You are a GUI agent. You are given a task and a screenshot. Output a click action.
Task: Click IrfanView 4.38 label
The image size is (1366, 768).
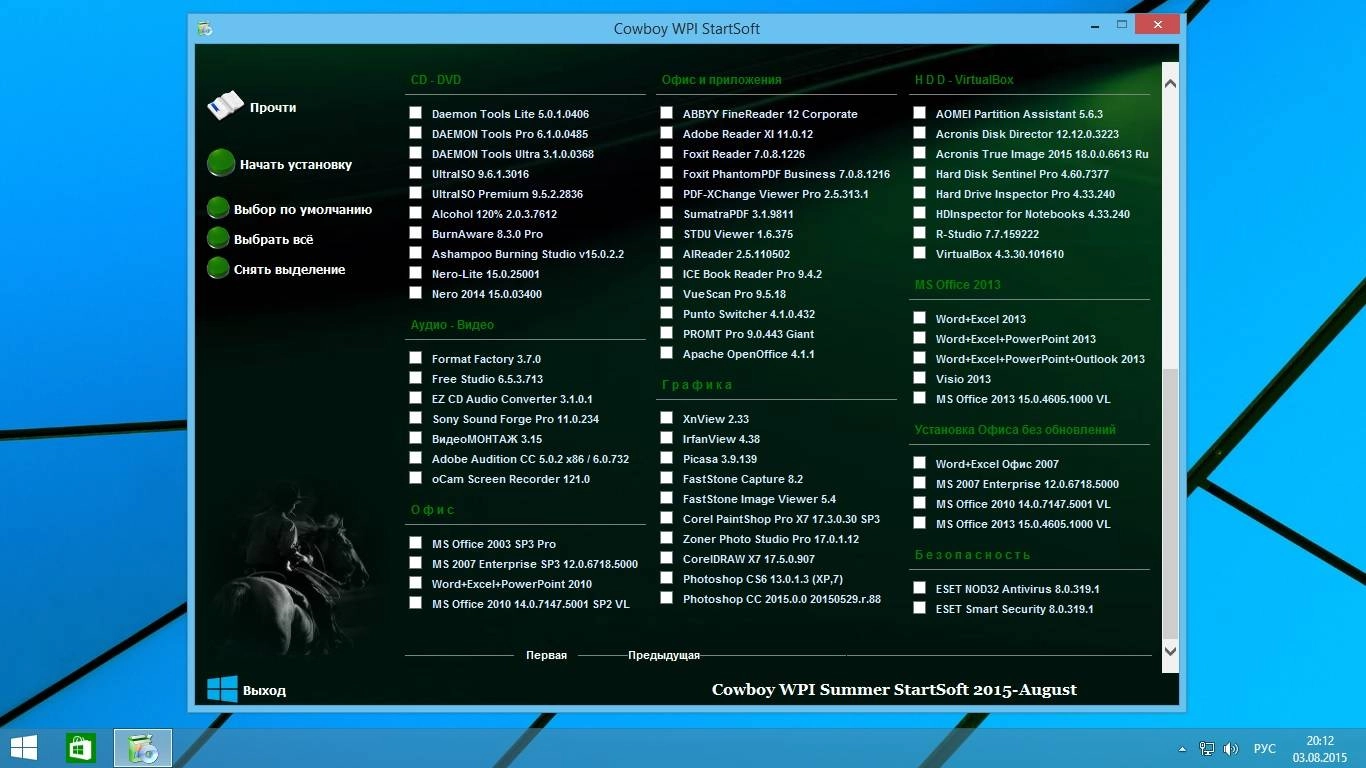point(721,439)
